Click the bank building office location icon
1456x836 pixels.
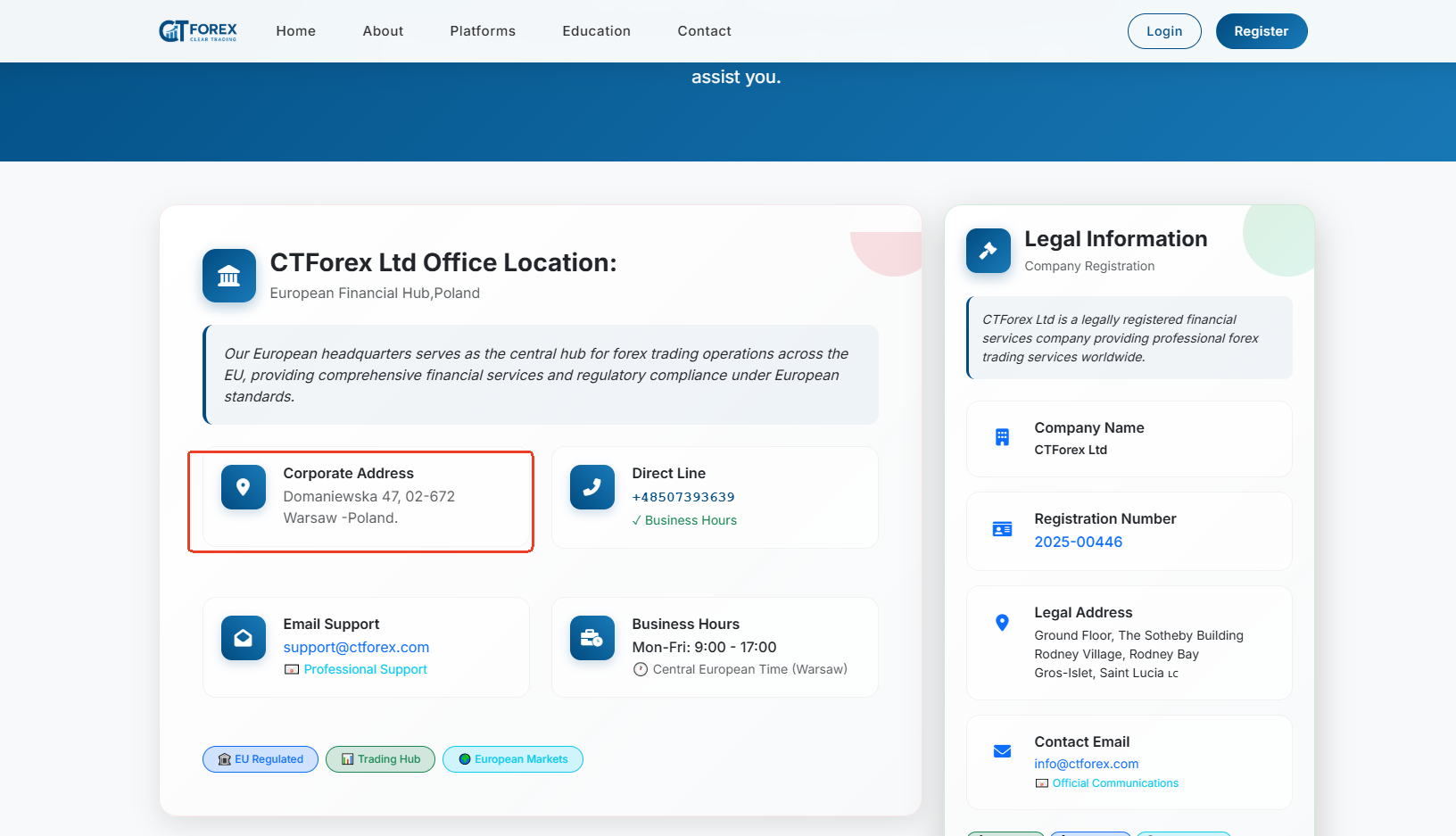pos(229,276)
